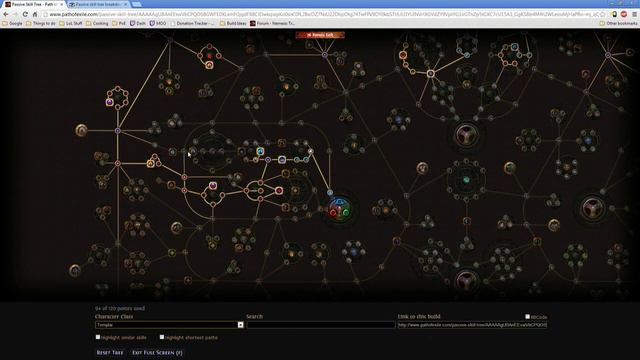This screenshot has width=640, height=360.
Task: Click the pink notable node right of the diamond cluster
Action: point(279,190)
